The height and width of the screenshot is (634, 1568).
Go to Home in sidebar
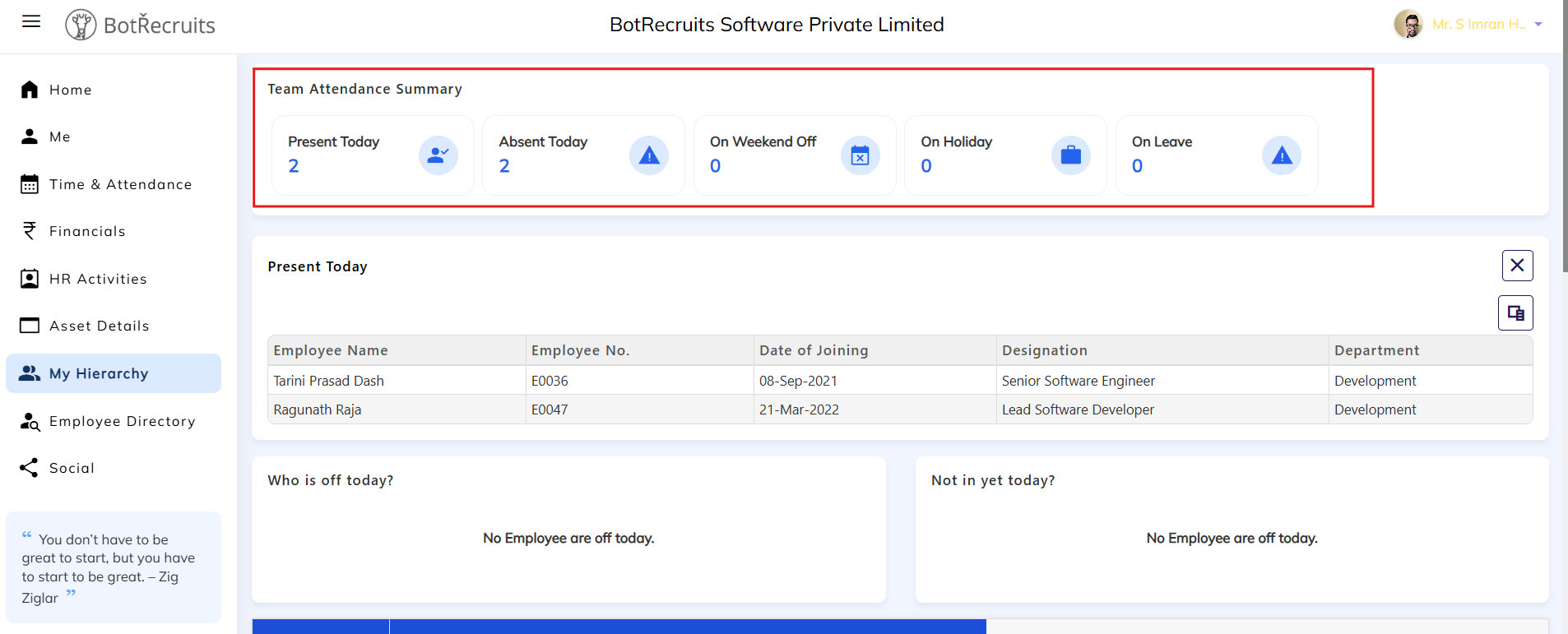70,90
